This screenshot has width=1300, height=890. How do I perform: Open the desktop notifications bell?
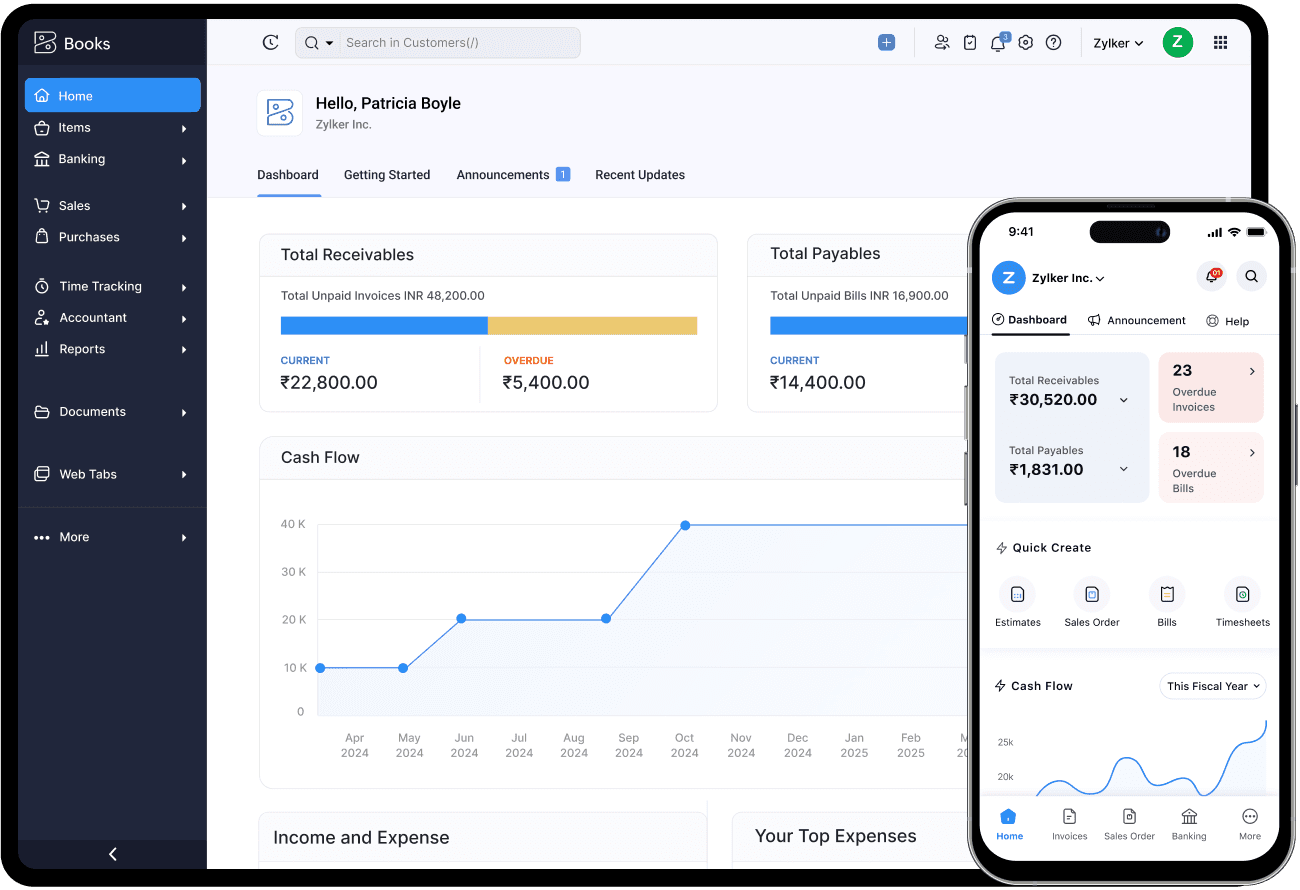click(x=998, y=43)
